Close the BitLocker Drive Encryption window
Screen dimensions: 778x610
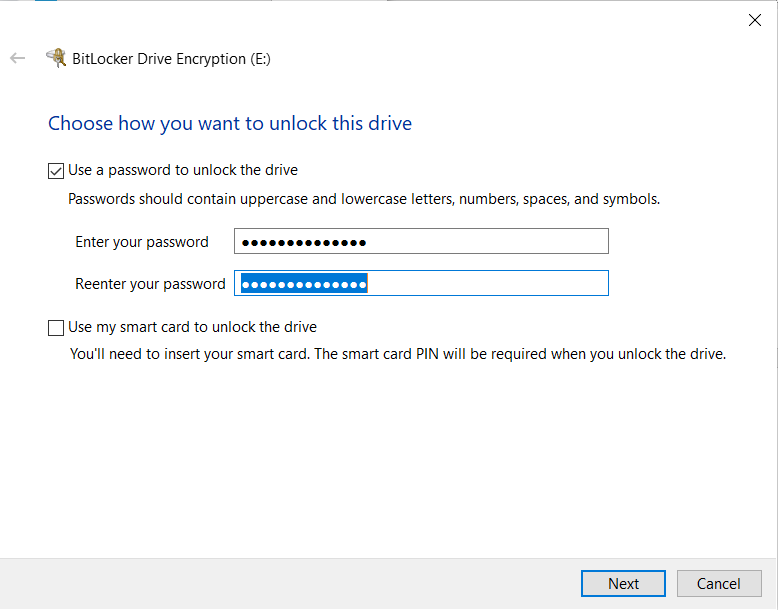click(755, 20)
